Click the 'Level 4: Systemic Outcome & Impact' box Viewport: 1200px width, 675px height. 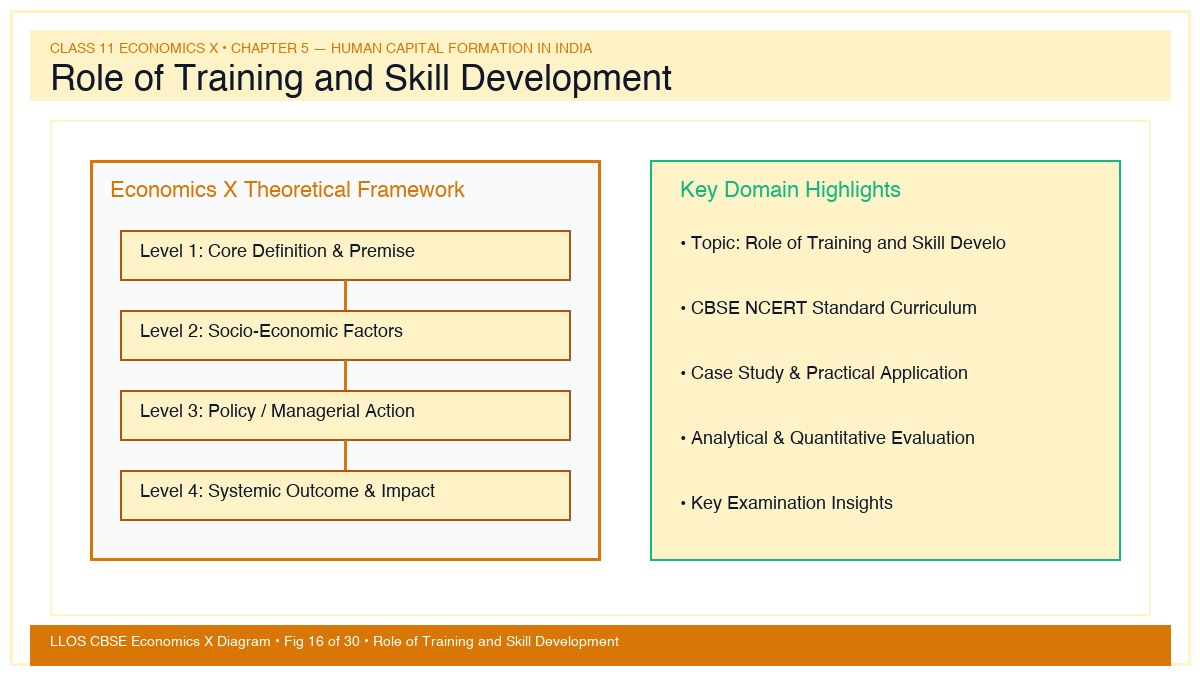point(345,495)
